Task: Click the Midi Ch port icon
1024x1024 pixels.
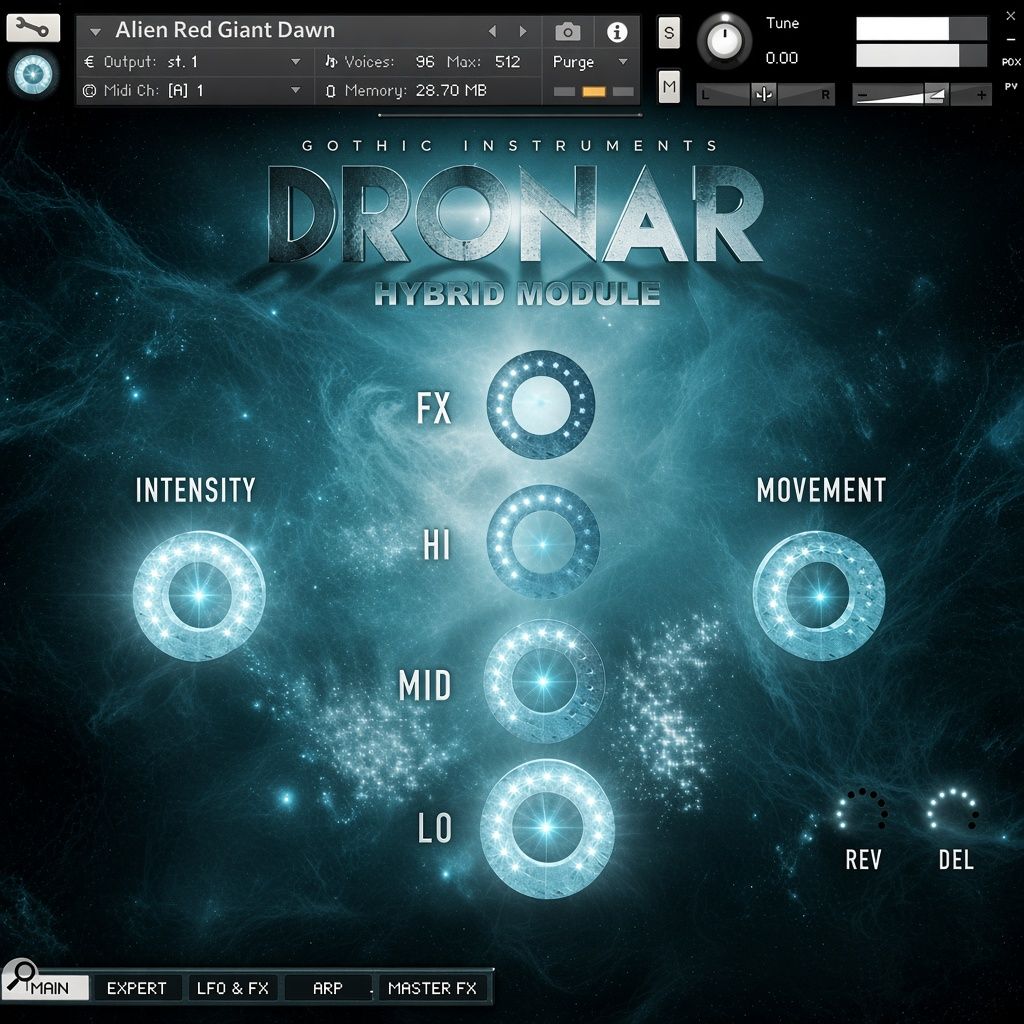Action: tap(89, 91)
